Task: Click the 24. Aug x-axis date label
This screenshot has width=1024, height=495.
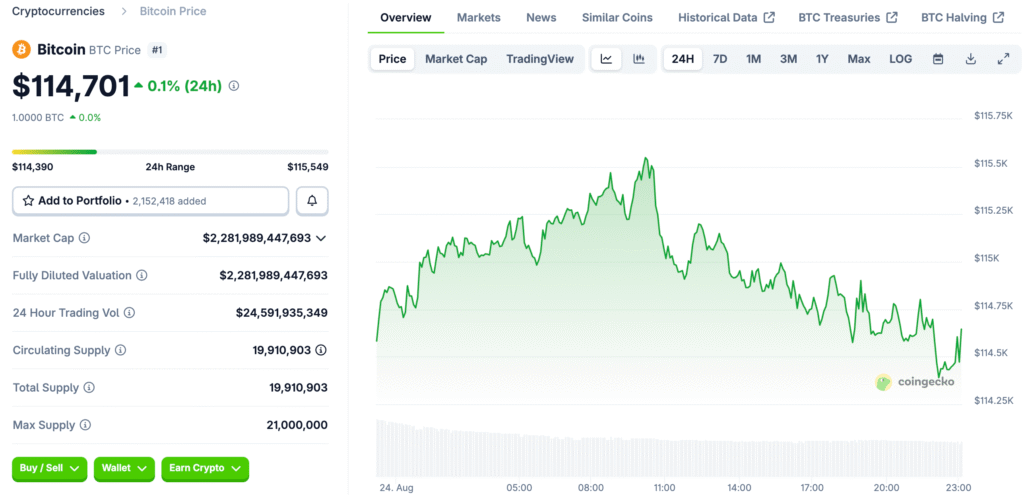Action: [396, 488]
